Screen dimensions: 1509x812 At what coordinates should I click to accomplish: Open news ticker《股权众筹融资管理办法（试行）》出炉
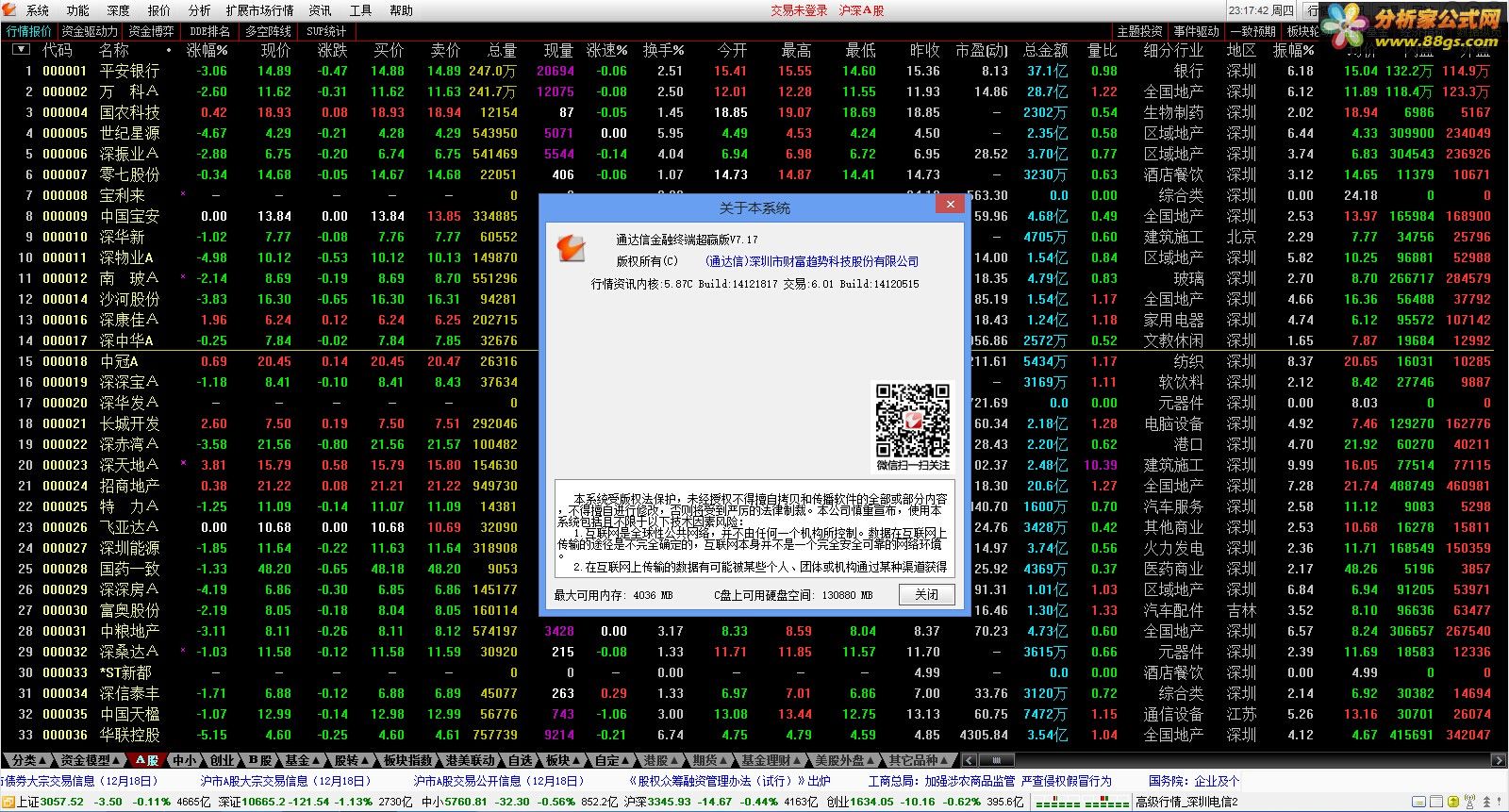tap(729, 781)
